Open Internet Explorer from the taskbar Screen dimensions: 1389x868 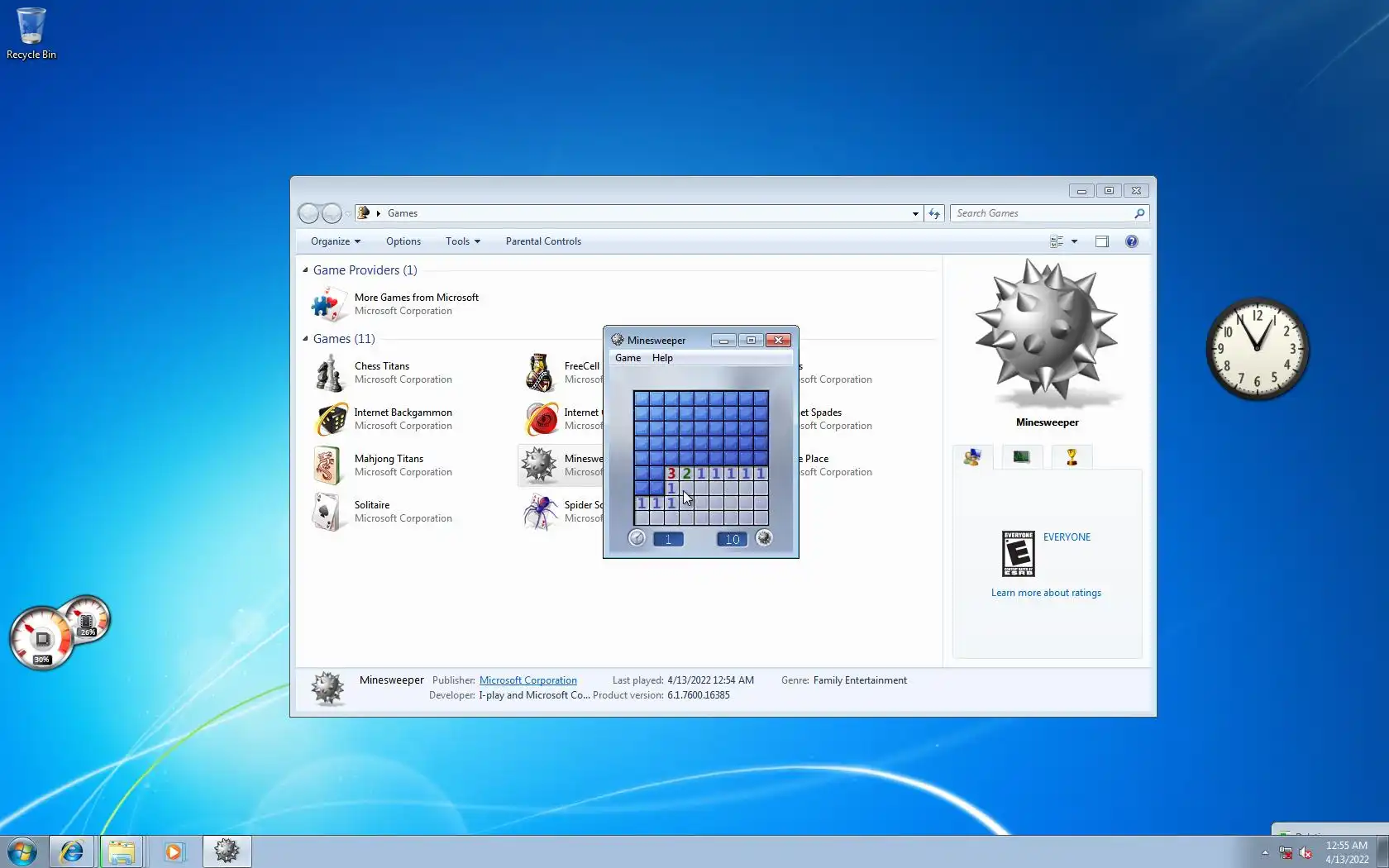(x=72, y=851)
